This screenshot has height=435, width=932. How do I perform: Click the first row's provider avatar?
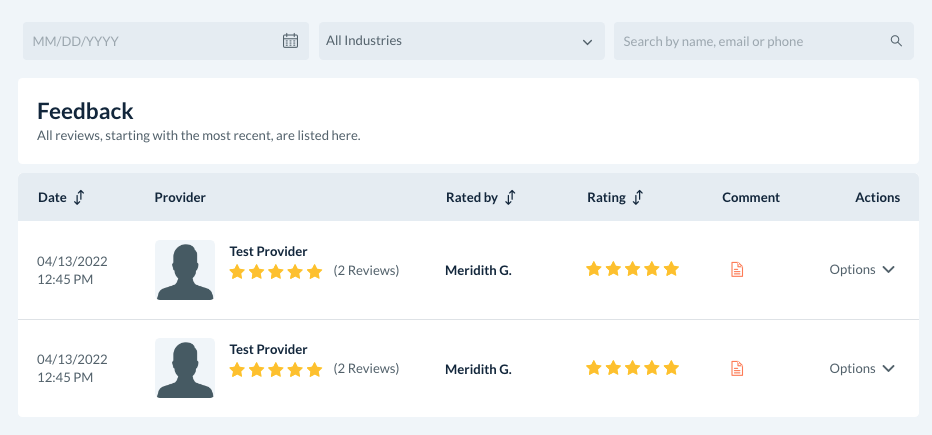coord(185,270)
